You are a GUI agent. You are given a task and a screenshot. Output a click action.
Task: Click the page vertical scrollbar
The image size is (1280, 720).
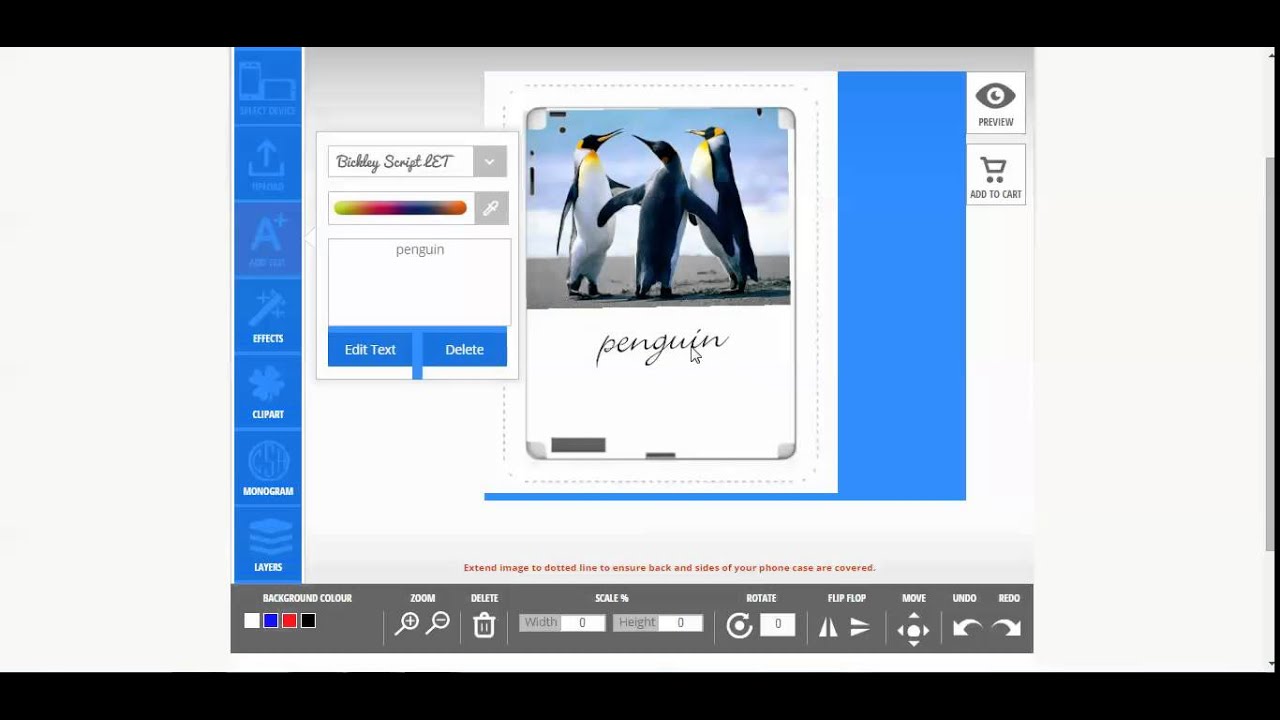[1271, 352]
